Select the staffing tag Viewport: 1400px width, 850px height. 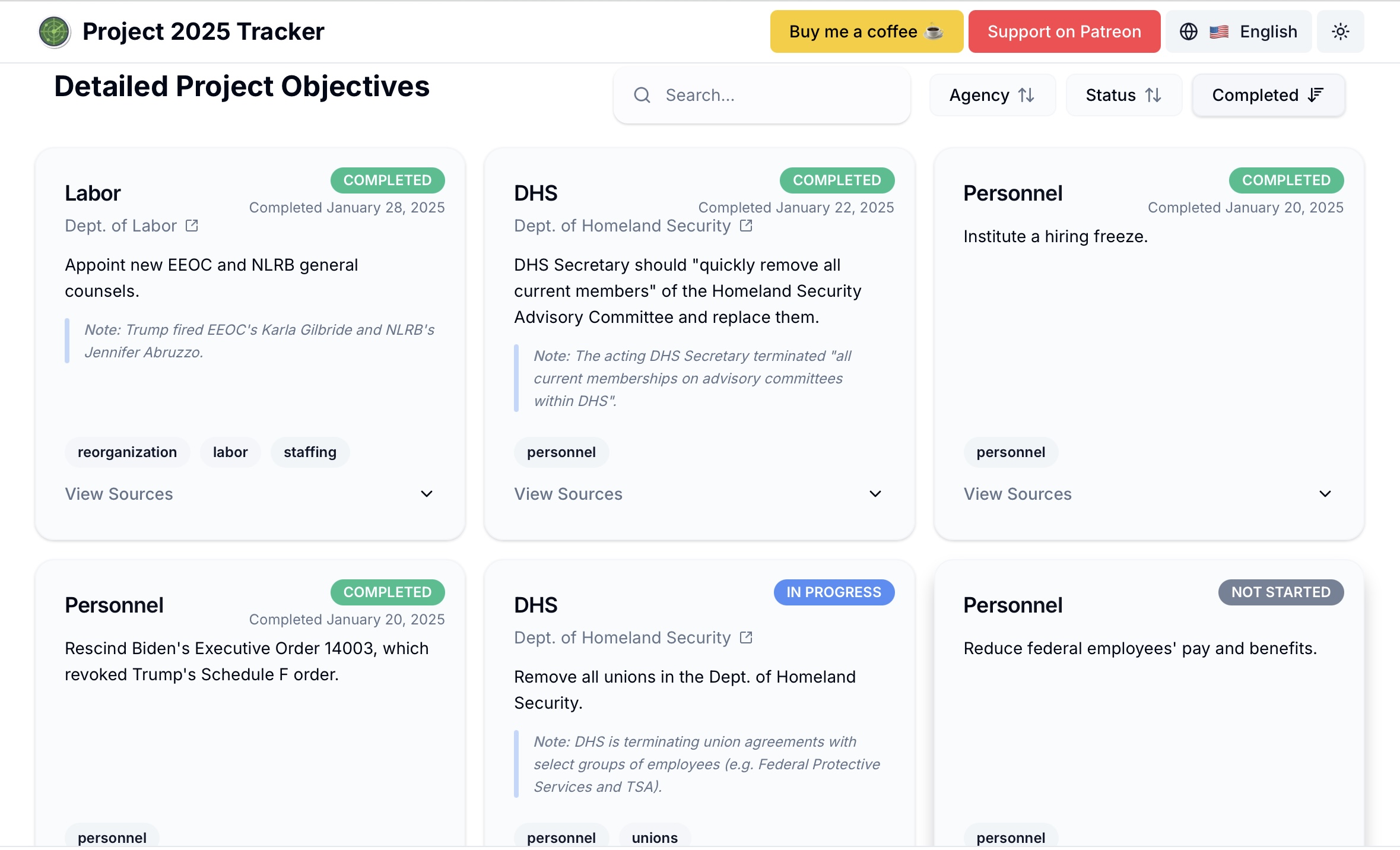click(310, 452)
